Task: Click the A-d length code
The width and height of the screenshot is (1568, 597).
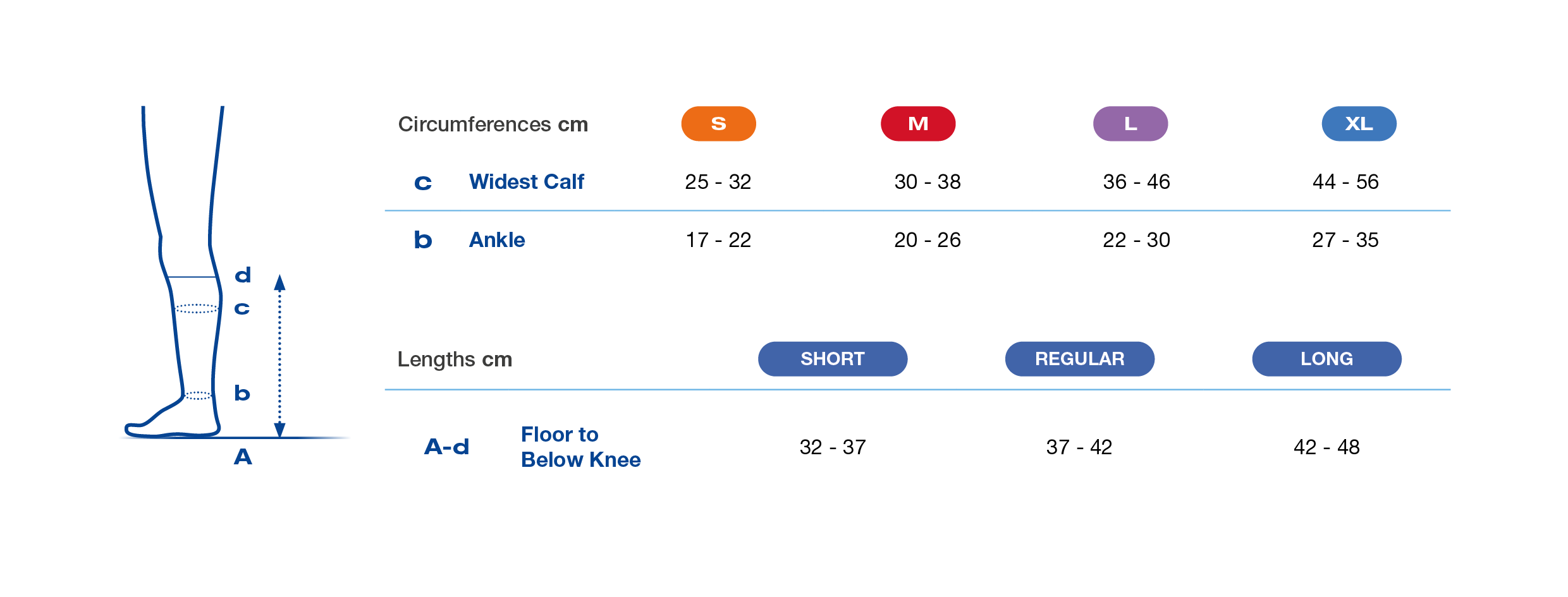Action: 446,447
